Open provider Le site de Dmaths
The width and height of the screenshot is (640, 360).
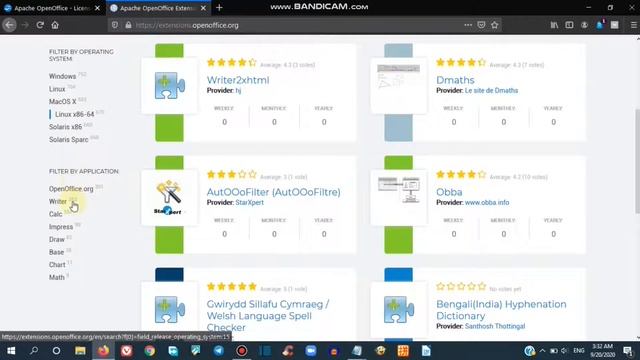[491, 91]
